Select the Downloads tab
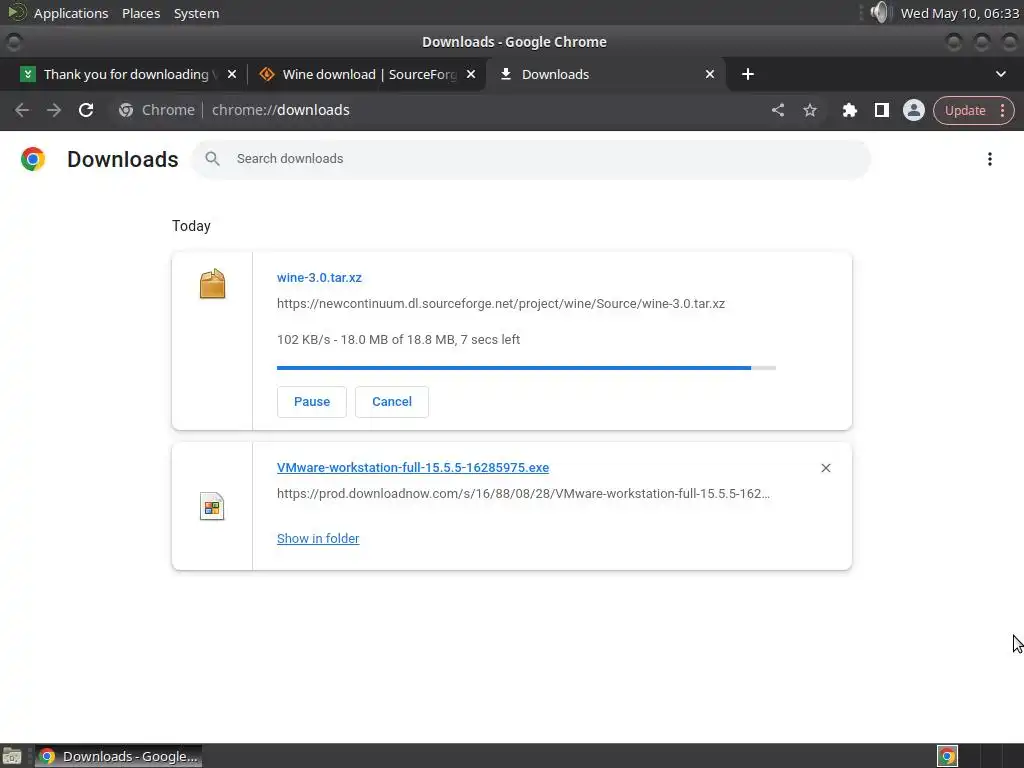The height and width of the screenshot is (768, 1024). click(x=605, y=74)
